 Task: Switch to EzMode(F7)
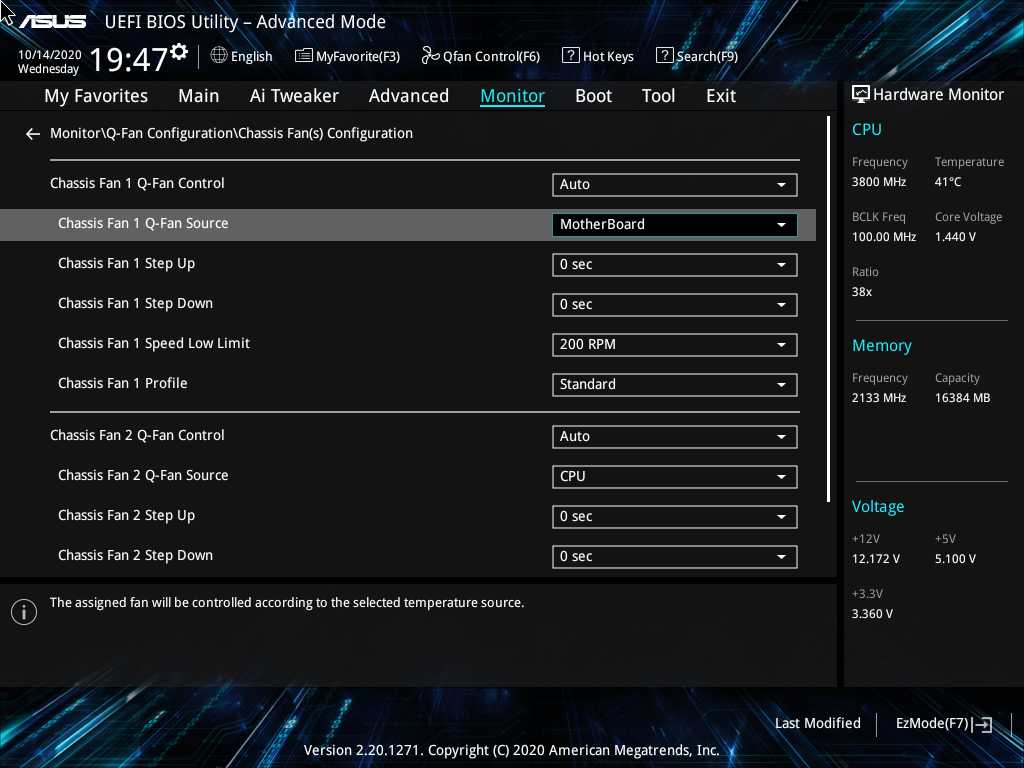click(944, 724)
